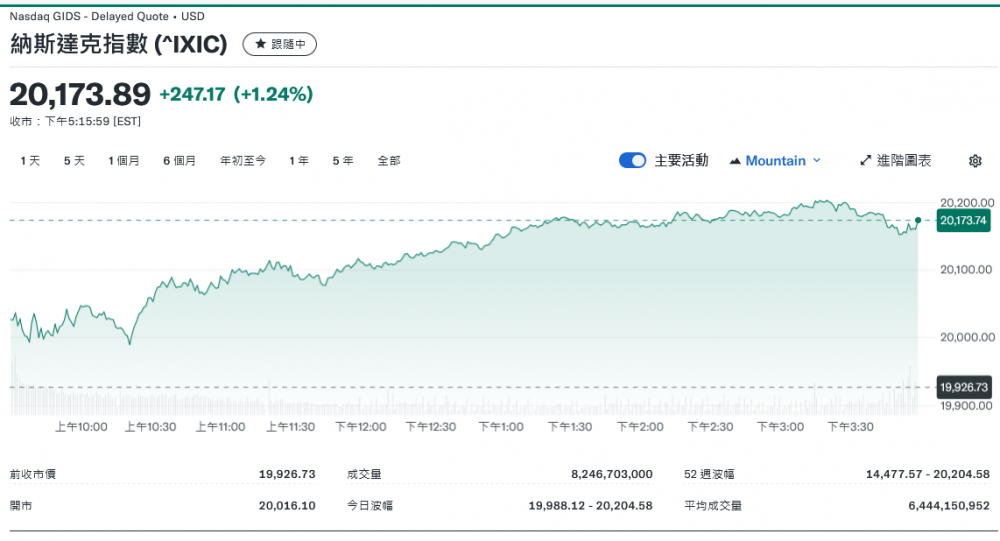This screenshot has width=1000, height=541.
Task: Choose the 1個月 chart range
Action: click(124, 161)
